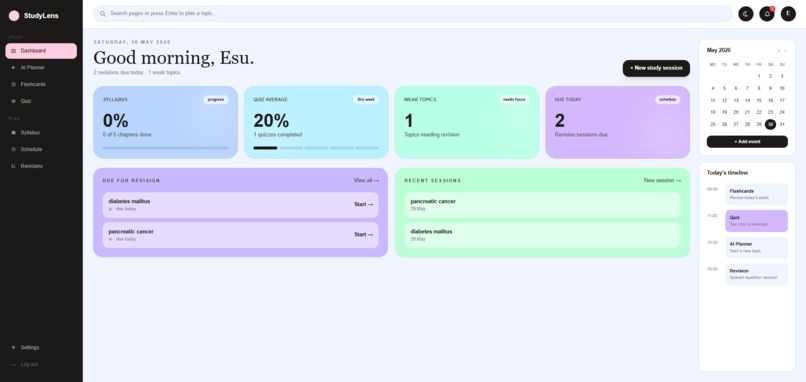Select highlighted day 30 in calendar
The height and width of the screenshot is (382, 806).
[770, 124]
